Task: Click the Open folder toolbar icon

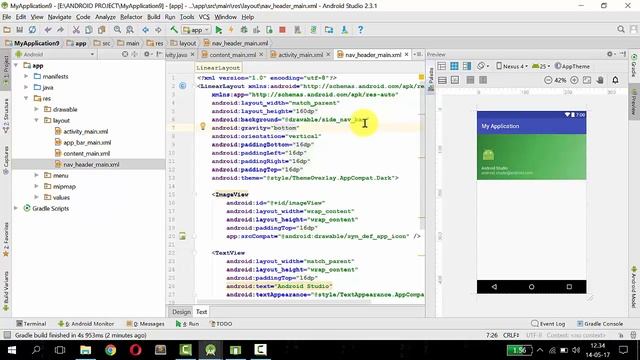Action: (x=7, y=30)
